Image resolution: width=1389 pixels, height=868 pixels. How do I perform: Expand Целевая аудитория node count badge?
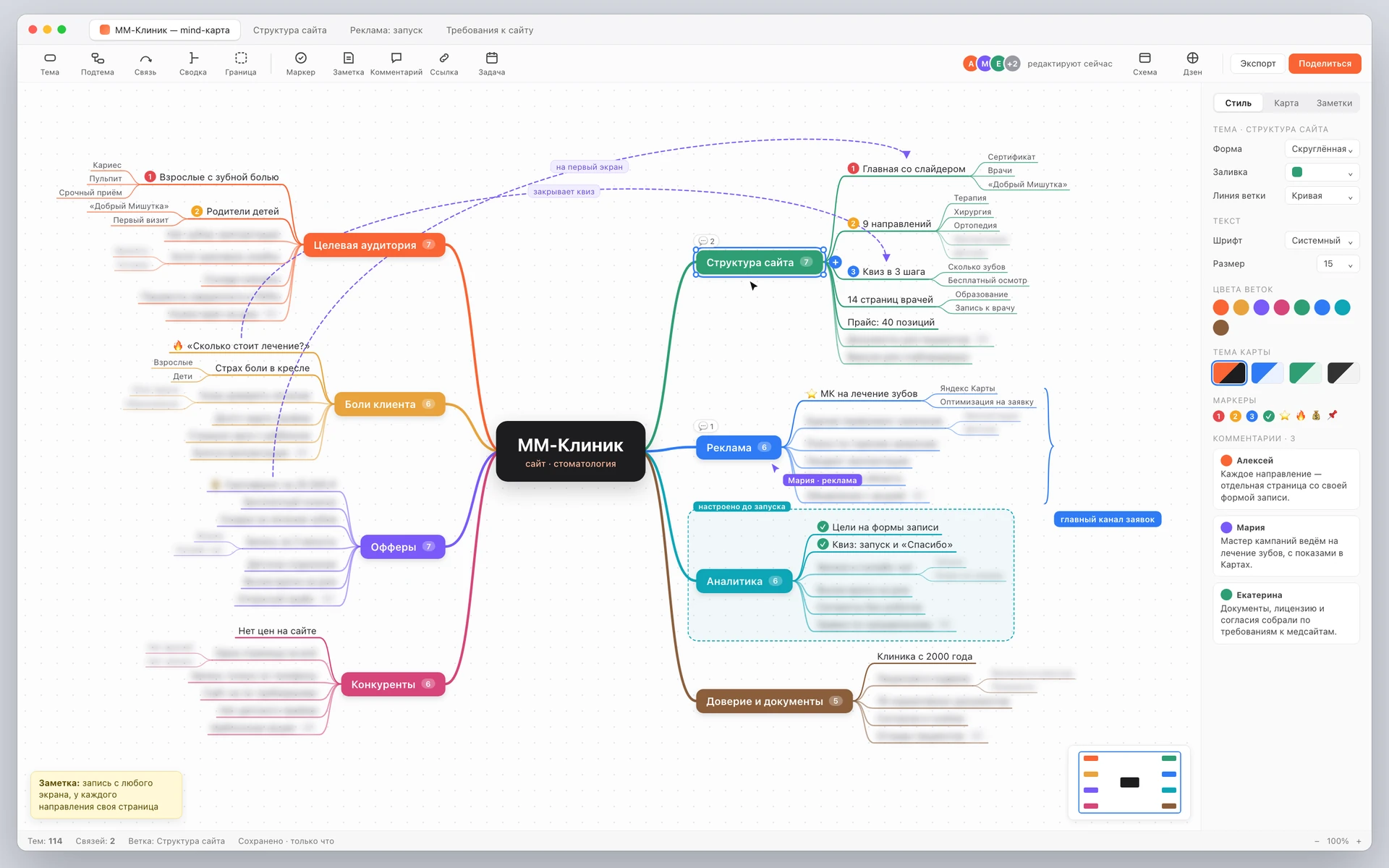[x=428, y=244]
